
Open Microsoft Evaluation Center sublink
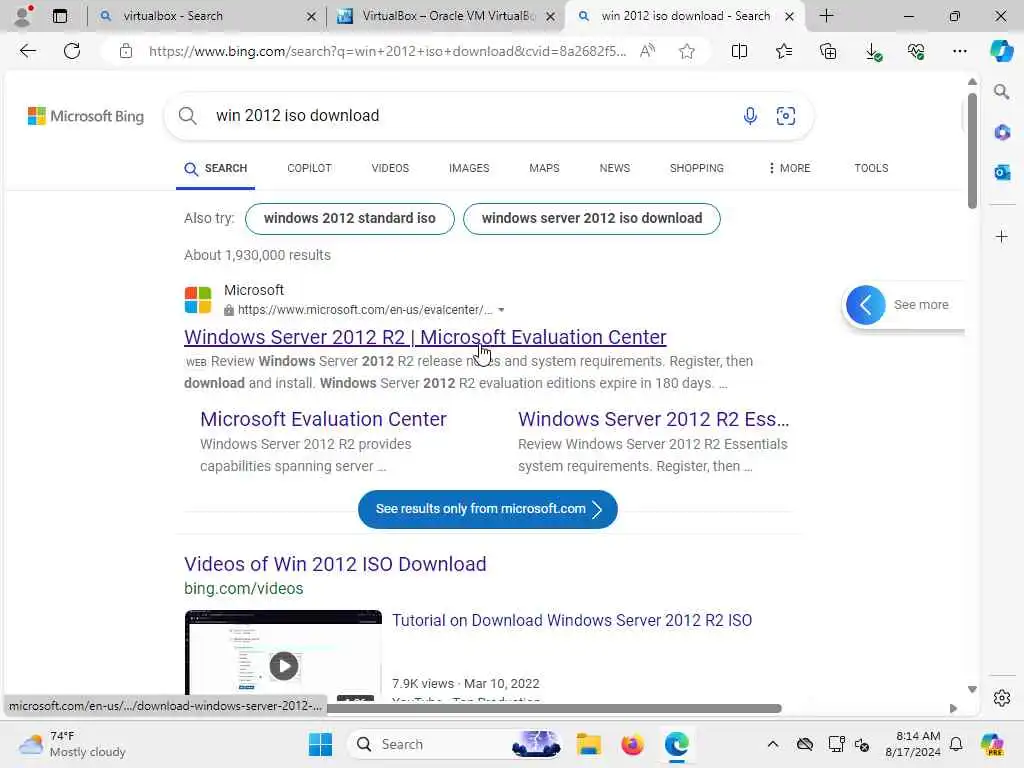click(x=323, y=419)
